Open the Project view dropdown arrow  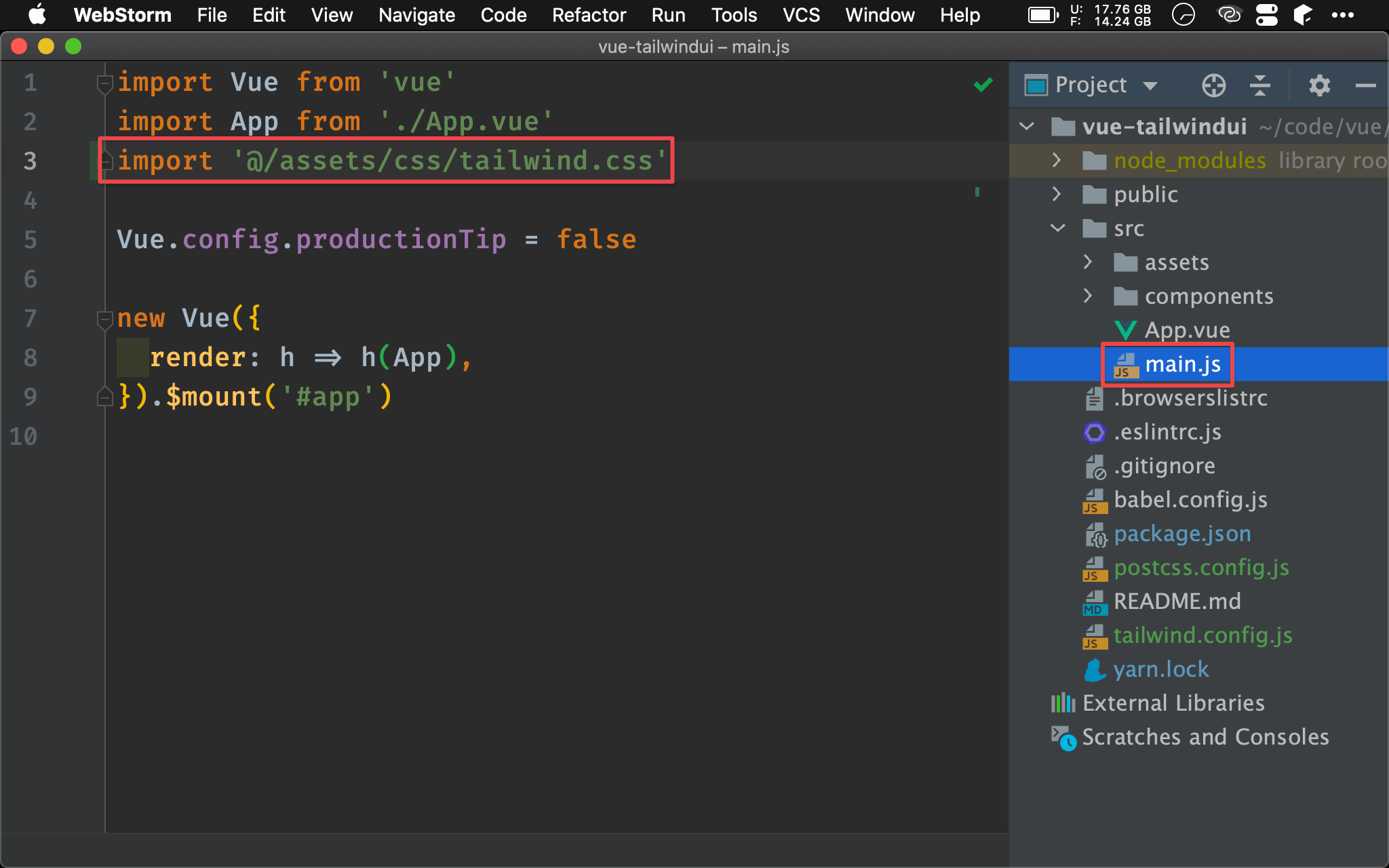1150,86
